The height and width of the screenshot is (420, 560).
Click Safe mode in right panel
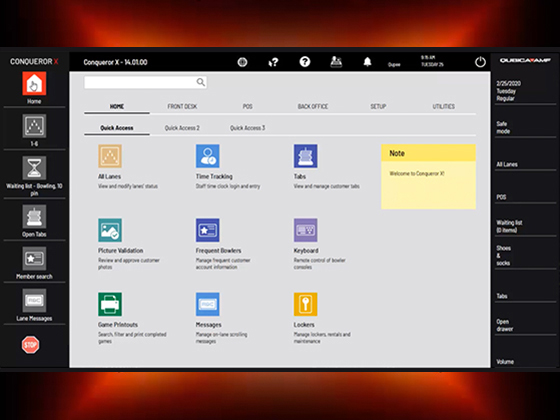click(503, 128)
